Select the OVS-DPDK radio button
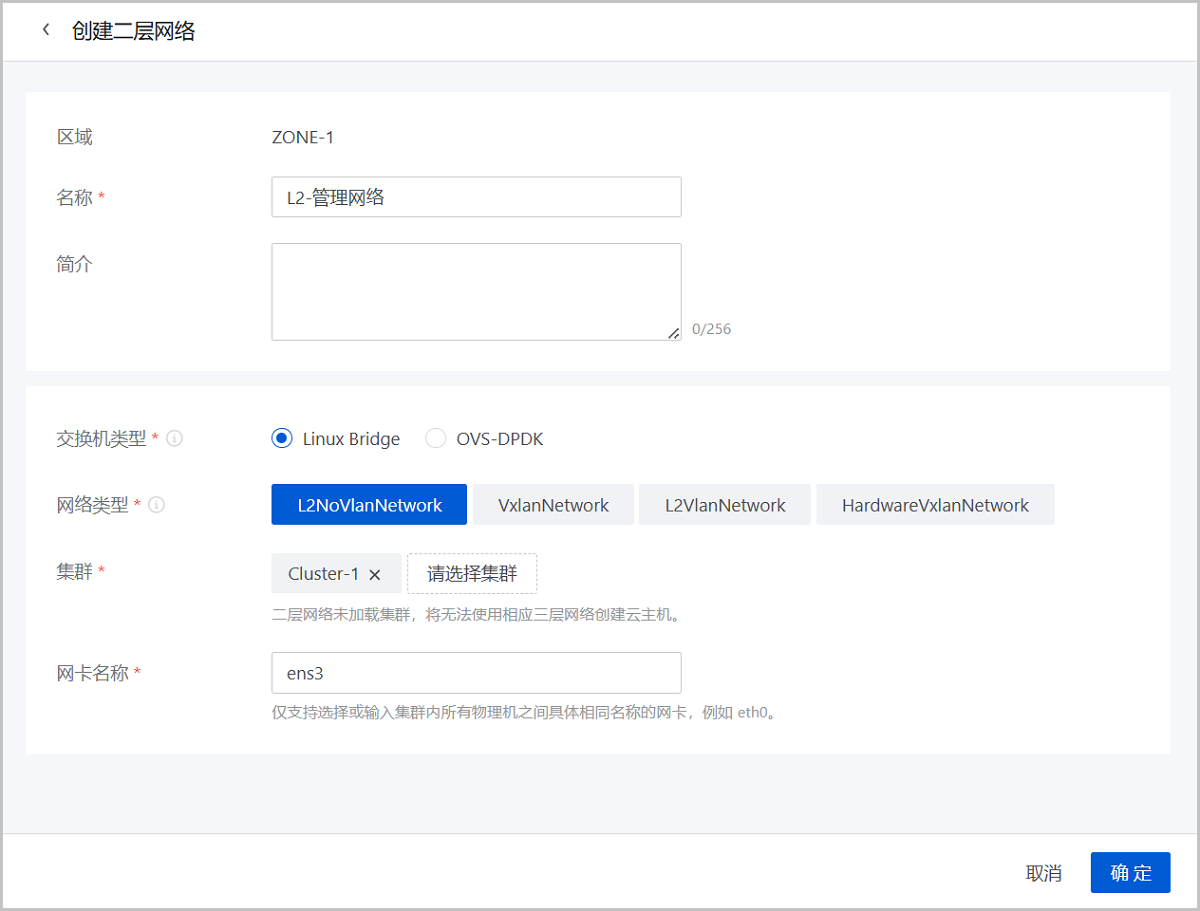 [435, 438]
